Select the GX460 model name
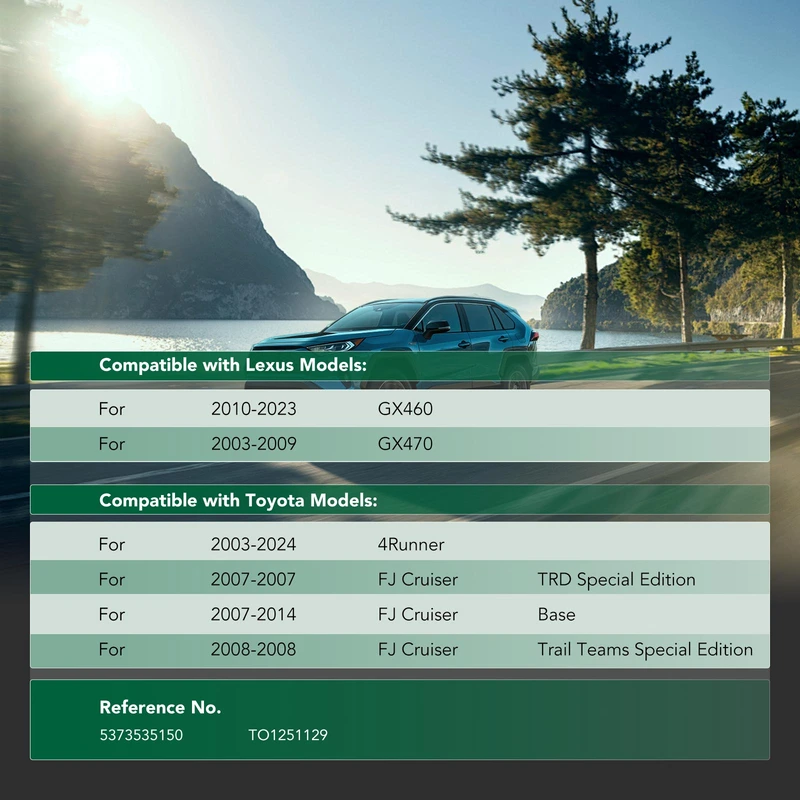800x800 pixels. point(405,409)
